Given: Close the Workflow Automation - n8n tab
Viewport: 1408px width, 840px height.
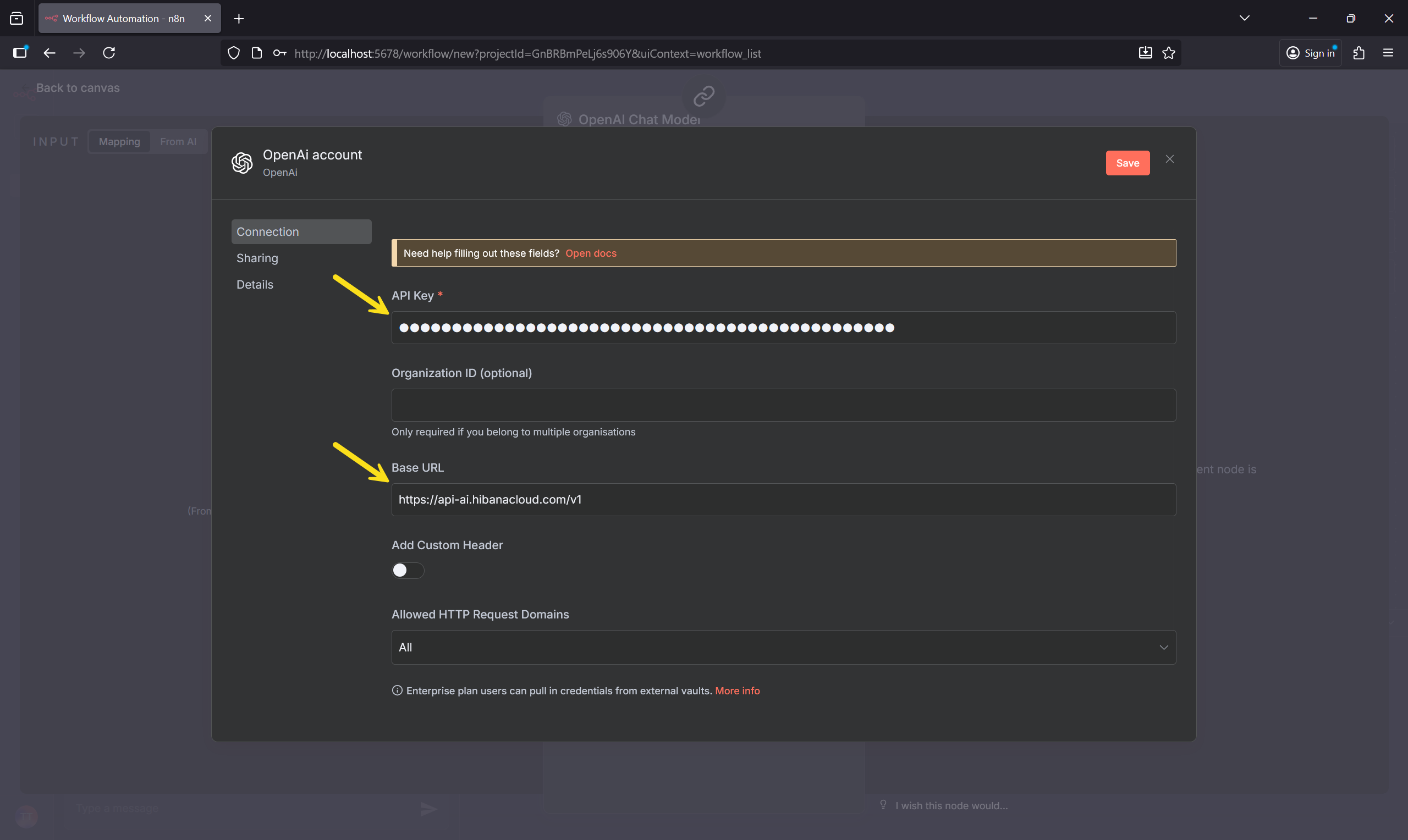Looking at the screenshot, I should 208,19.
